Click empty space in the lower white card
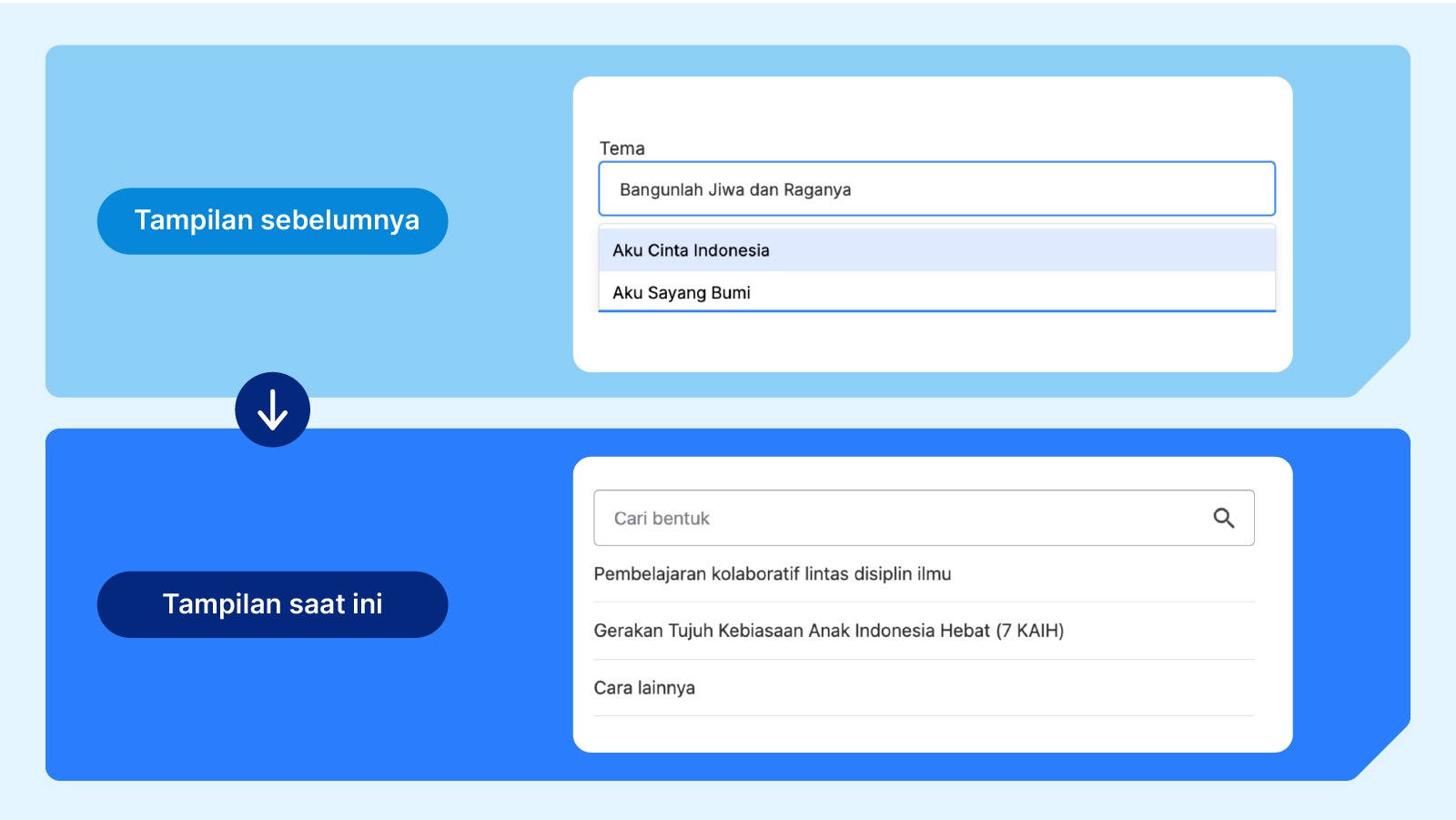The image size is (1456, 820). click(x=933, y=734)
